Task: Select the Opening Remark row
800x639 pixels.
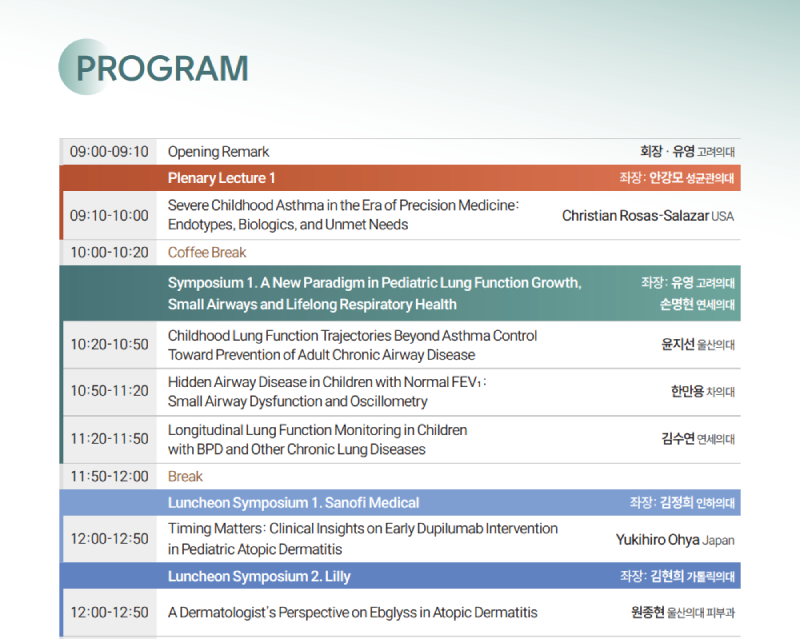Action: pos(400,152)
